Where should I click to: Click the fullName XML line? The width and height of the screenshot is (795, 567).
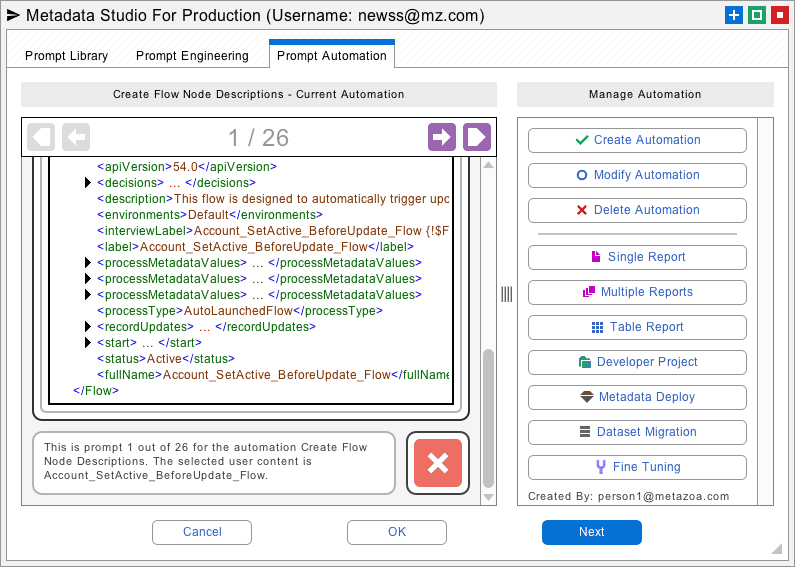click(x=273, y=375)
